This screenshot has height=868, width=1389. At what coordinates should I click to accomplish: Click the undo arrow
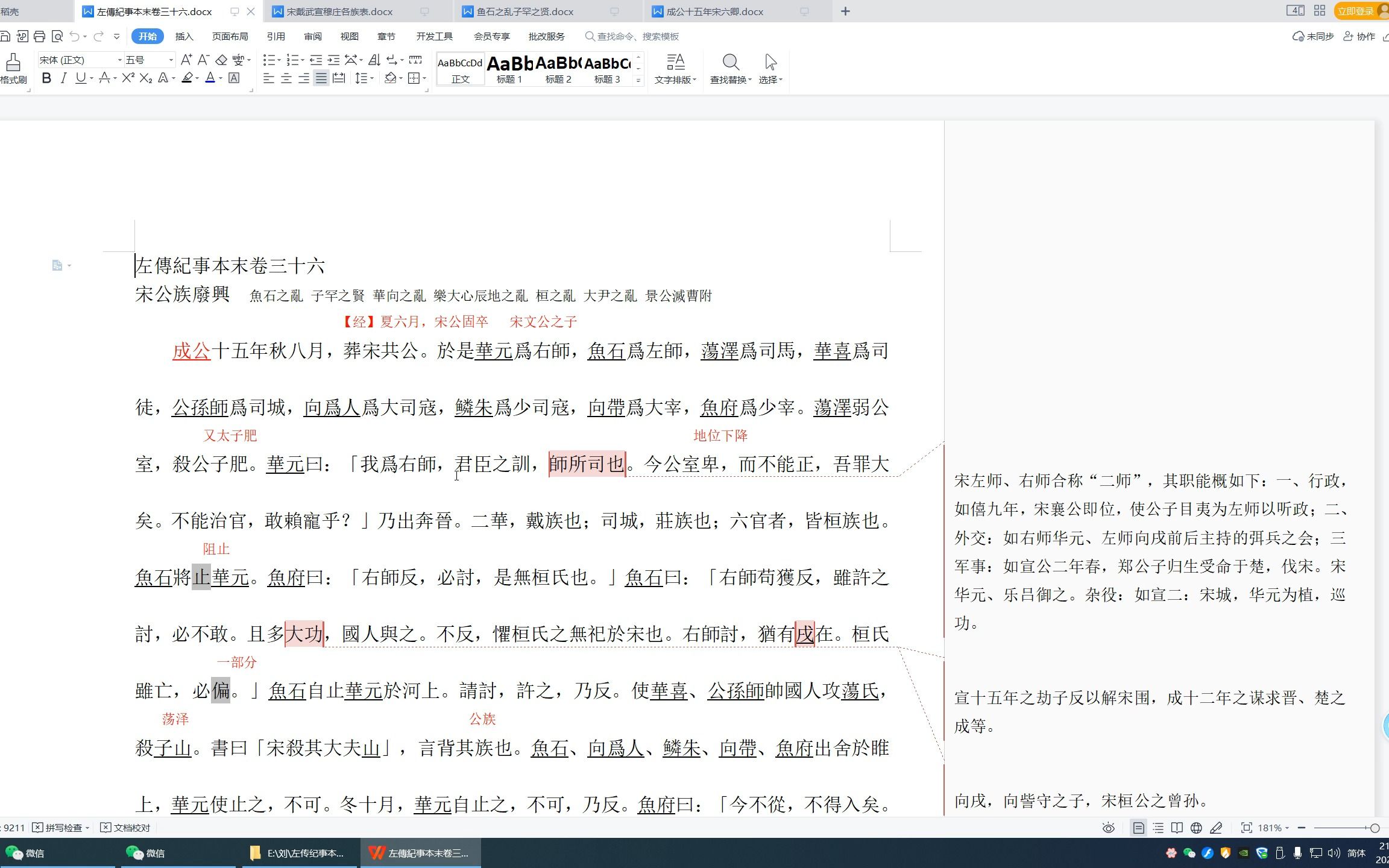[x=74, y=36]
